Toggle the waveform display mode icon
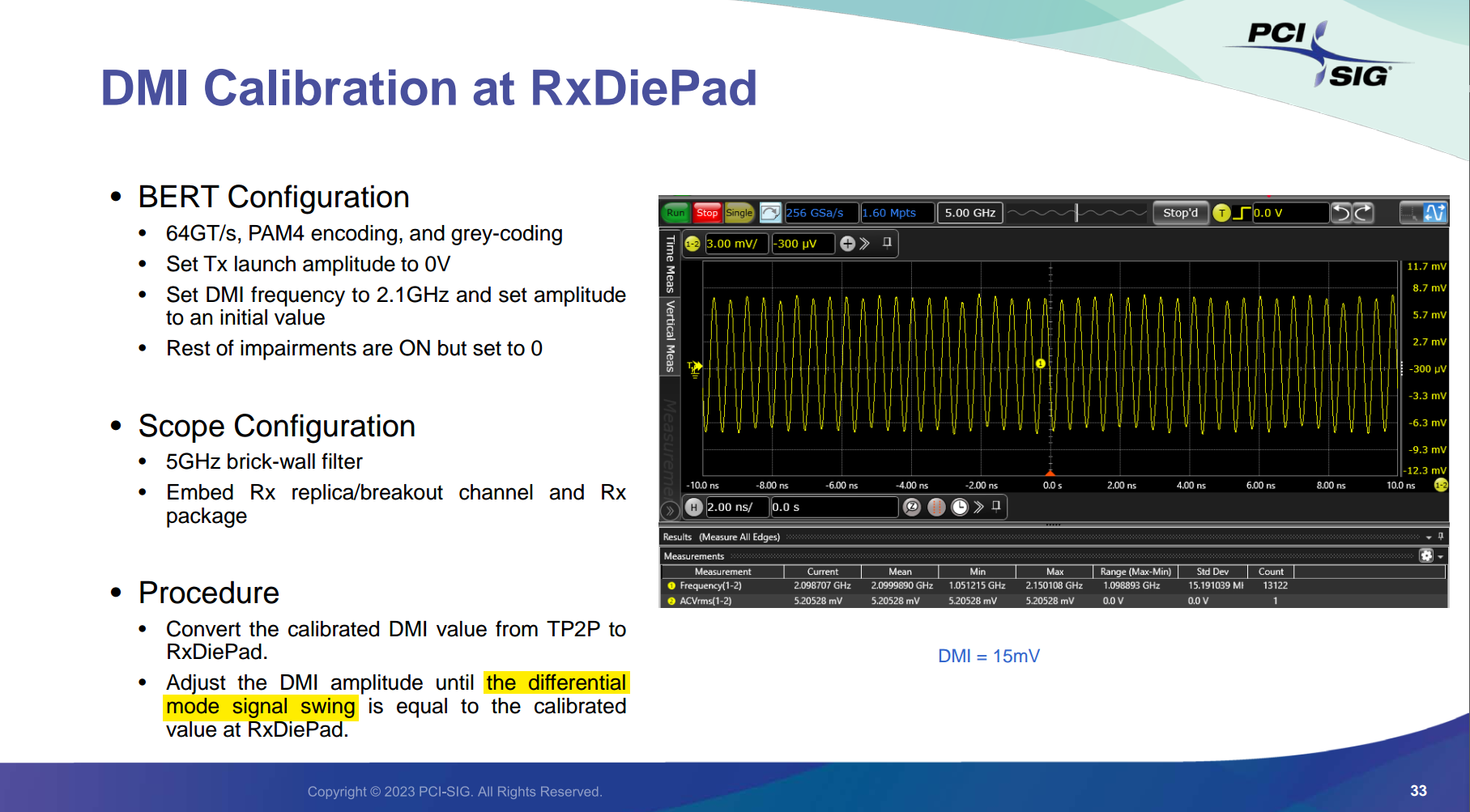The height and width of the screenshot is (812, 1470). point(1434,213)
